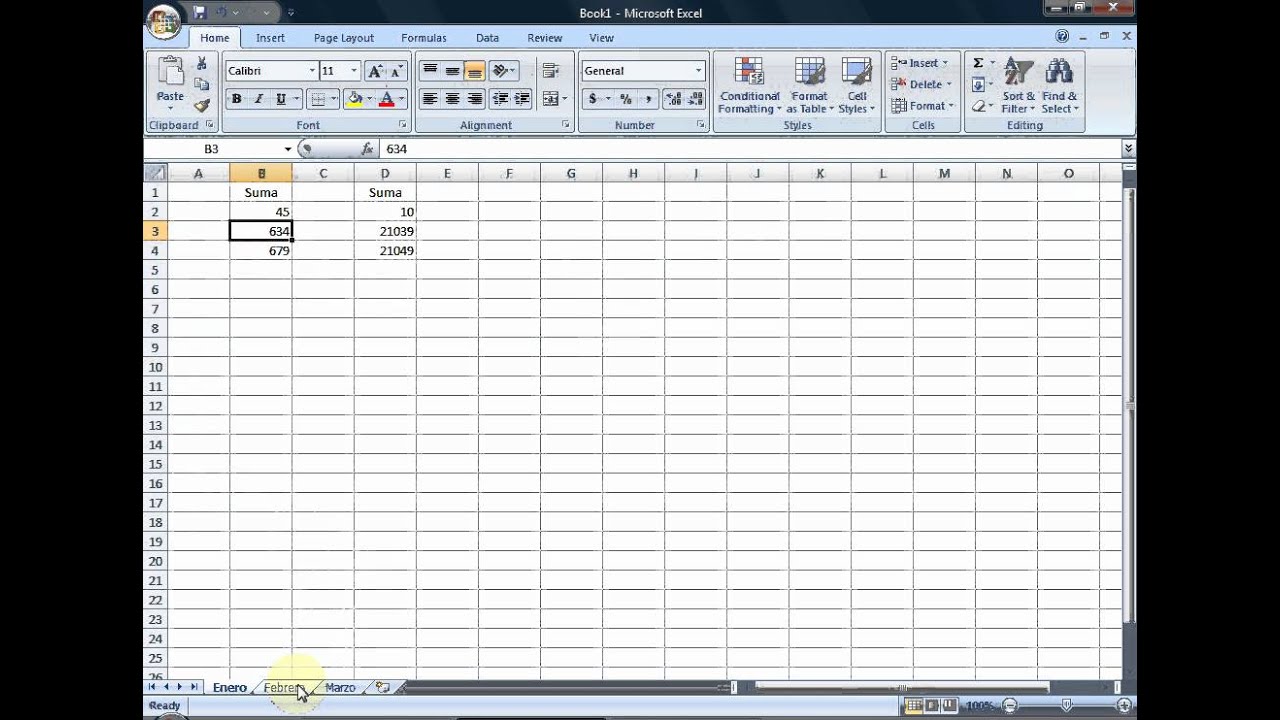Open the font size dropdown

354,71
